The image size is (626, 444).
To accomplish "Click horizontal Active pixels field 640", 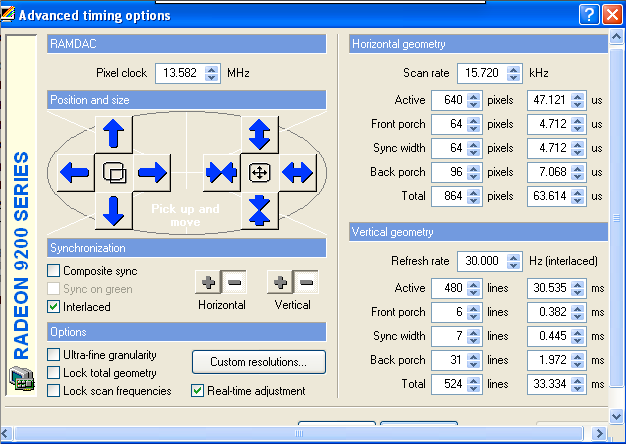I will (450, 100).
